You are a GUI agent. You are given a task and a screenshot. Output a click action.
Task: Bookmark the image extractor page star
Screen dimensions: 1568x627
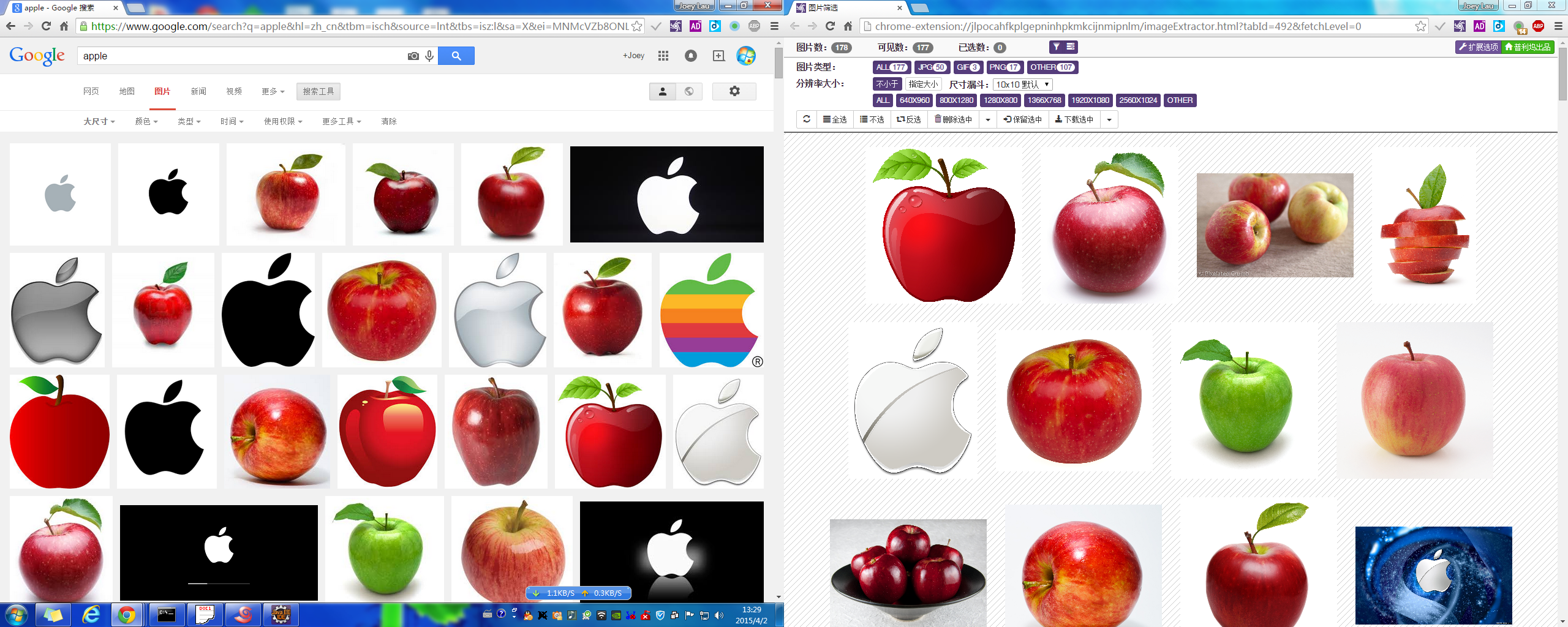point(1421,26)
